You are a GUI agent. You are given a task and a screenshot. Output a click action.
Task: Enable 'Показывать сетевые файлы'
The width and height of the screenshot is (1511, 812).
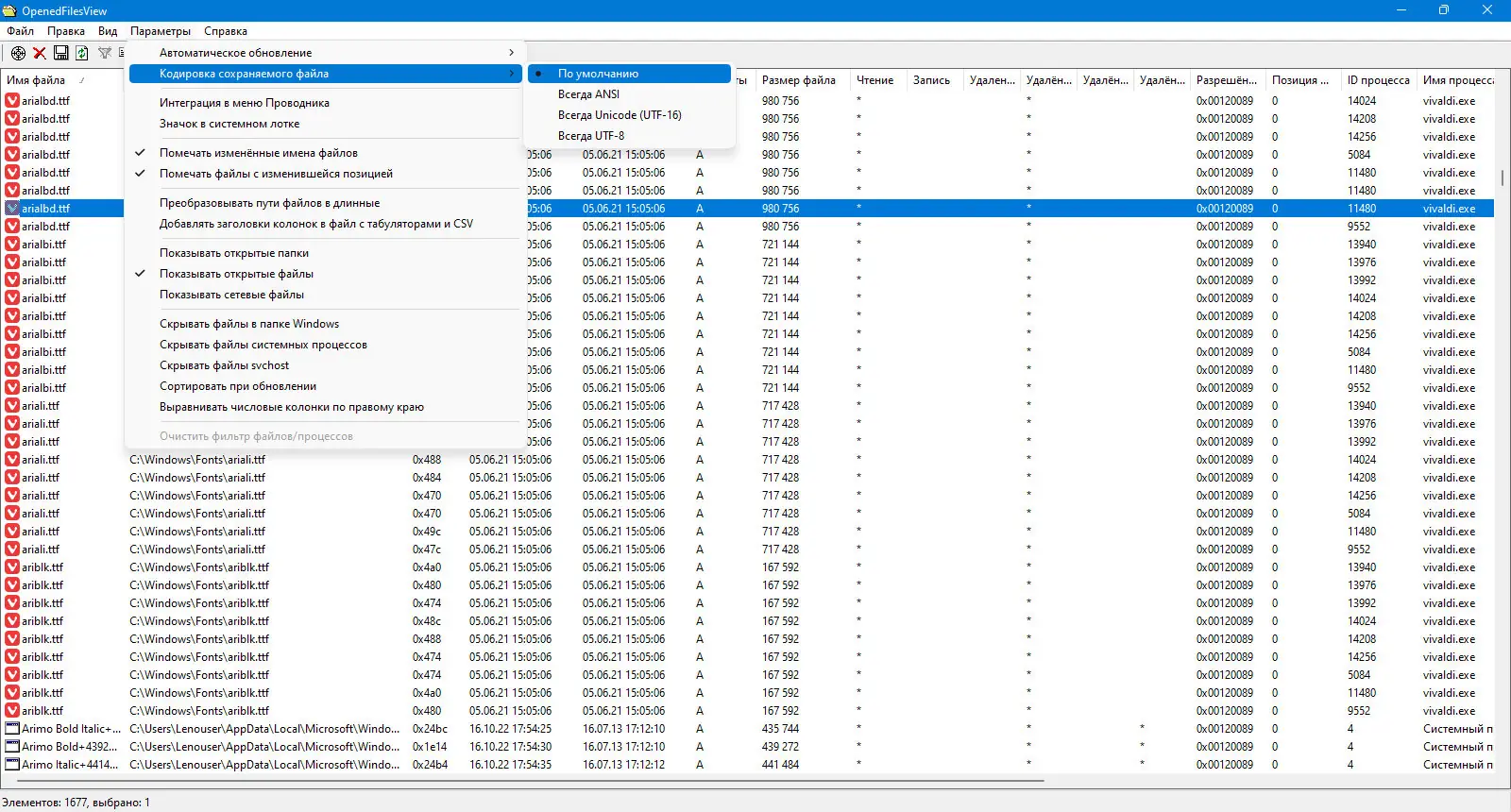pyautogui.click(x=326, y=295)
